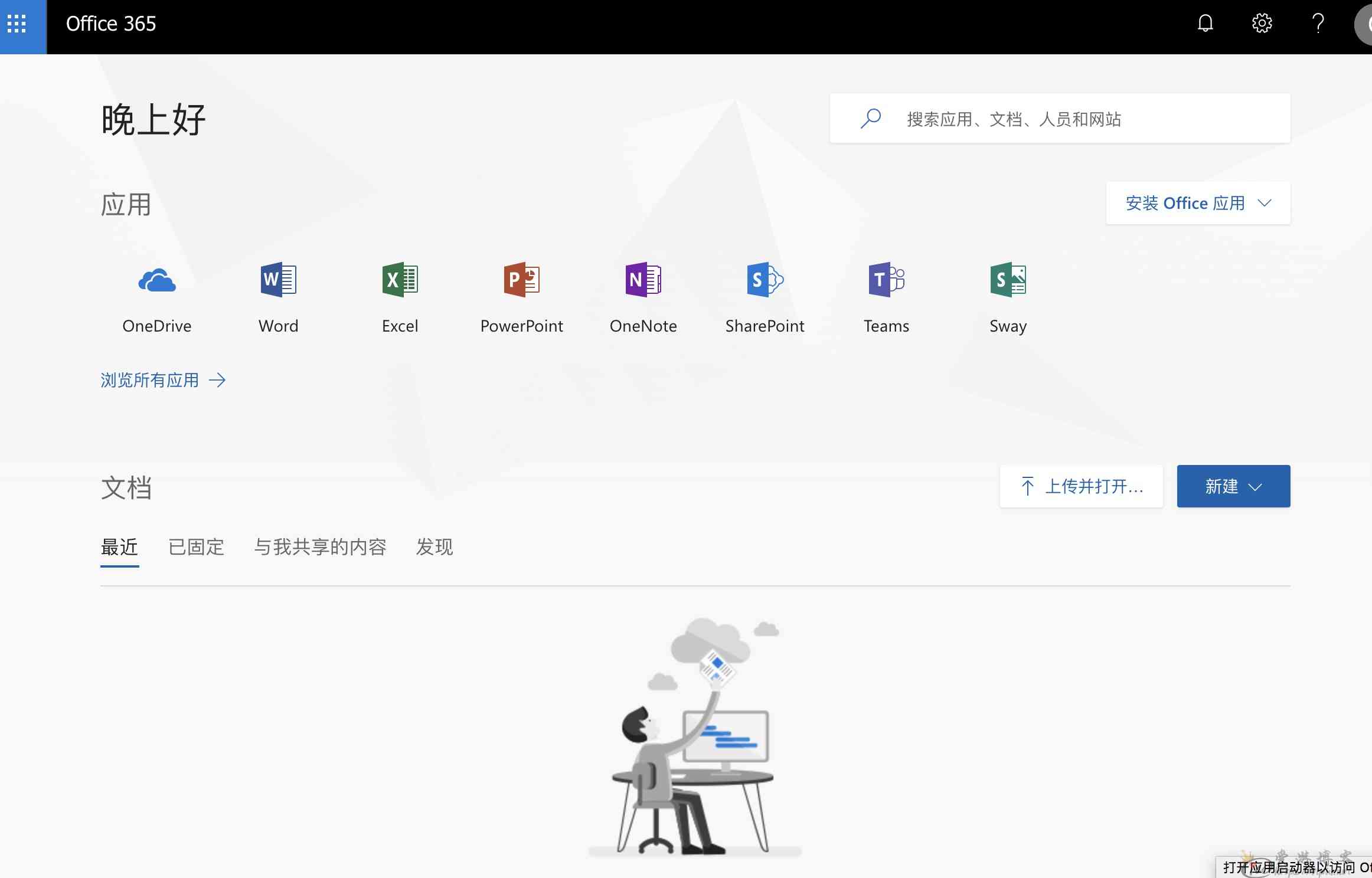
Task: Click the 晚上好 greeting text
Action: pos(153,120)
